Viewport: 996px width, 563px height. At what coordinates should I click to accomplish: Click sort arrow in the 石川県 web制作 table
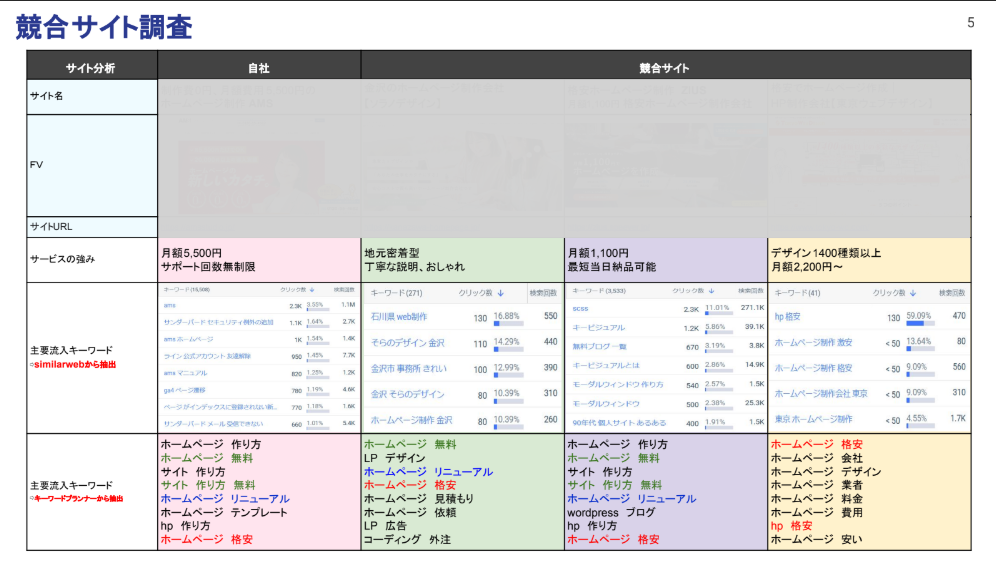point(500,293)
